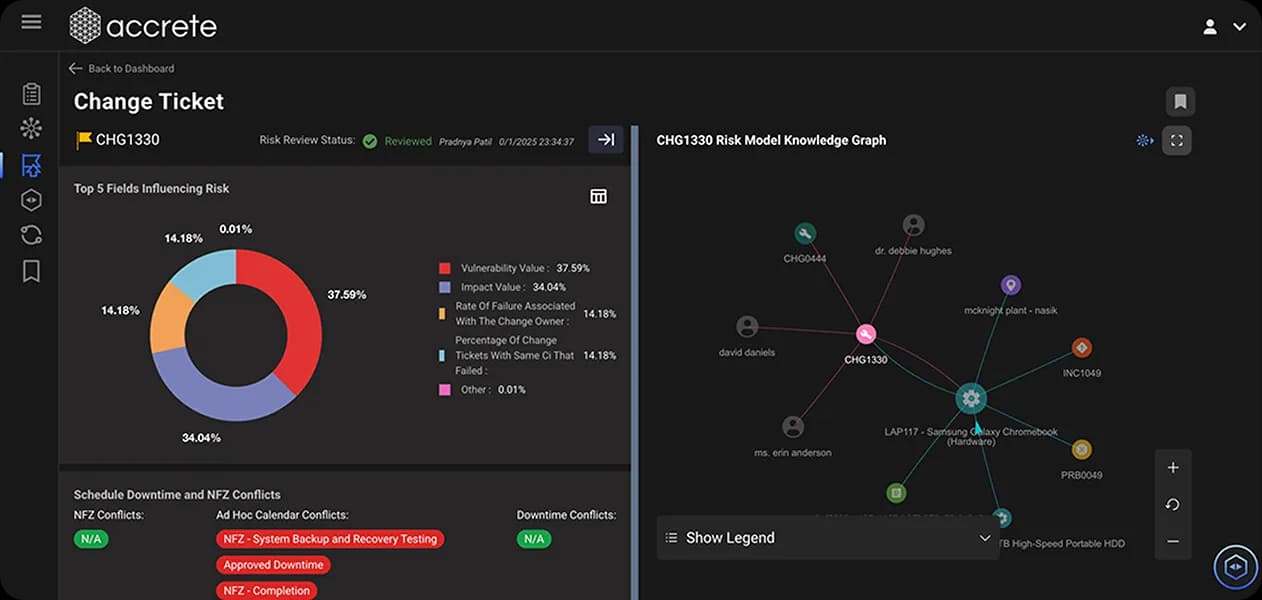Click the CHG1330 ticket number text
Screen dimensions: 1262x600
click(127, 140)
